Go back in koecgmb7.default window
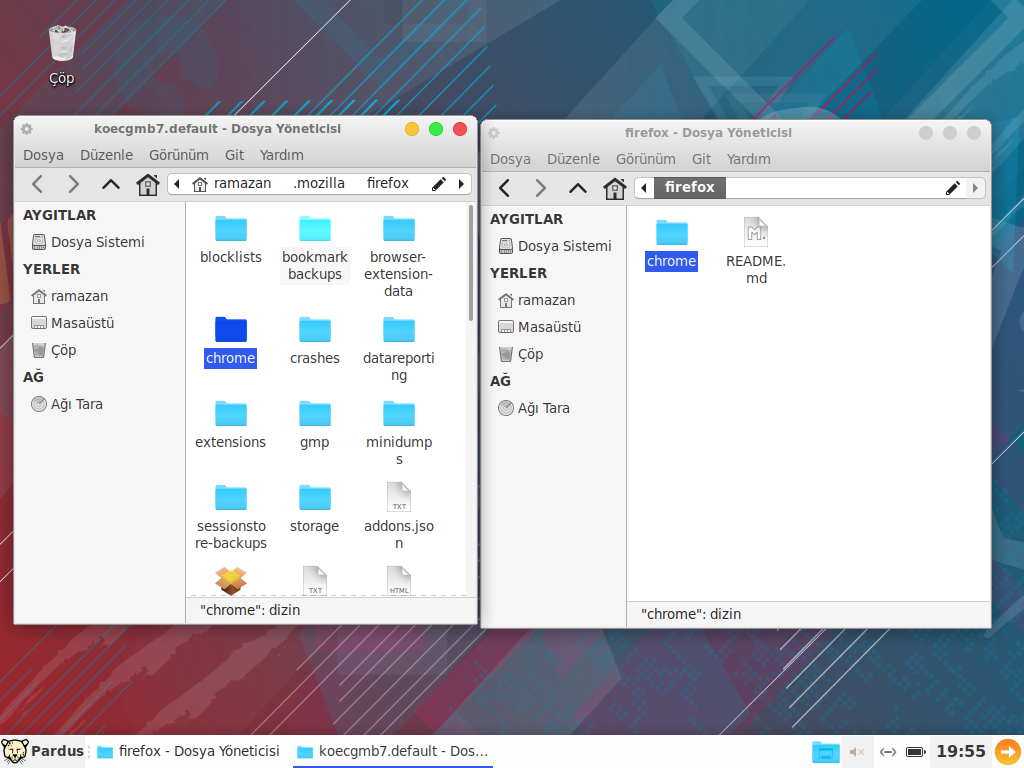 (x=38, y=184)
